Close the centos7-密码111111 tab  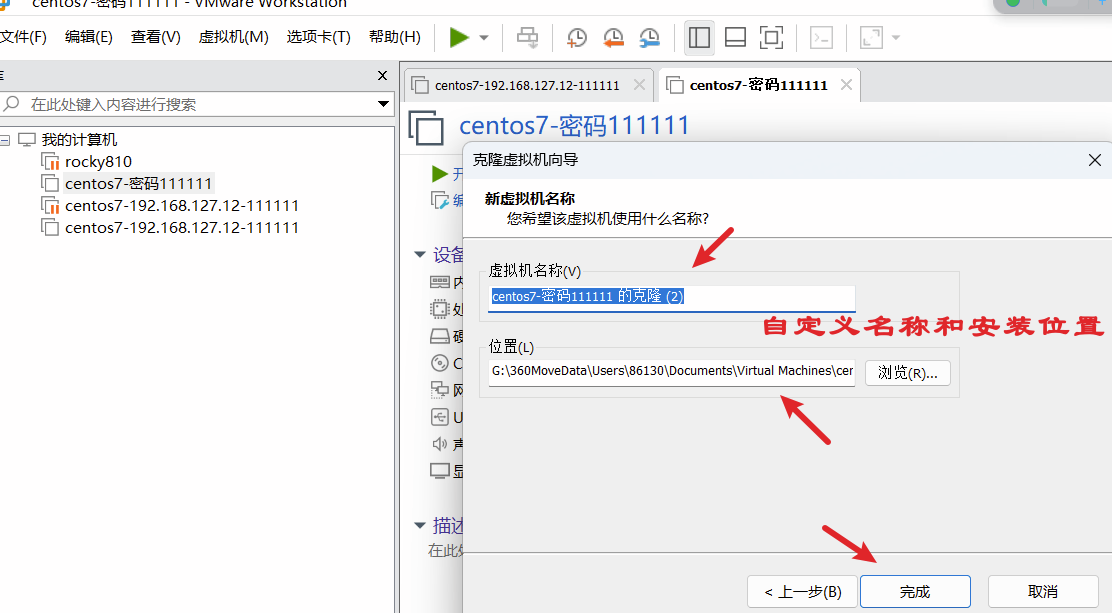pyautogui.click(x=846, y=85)
